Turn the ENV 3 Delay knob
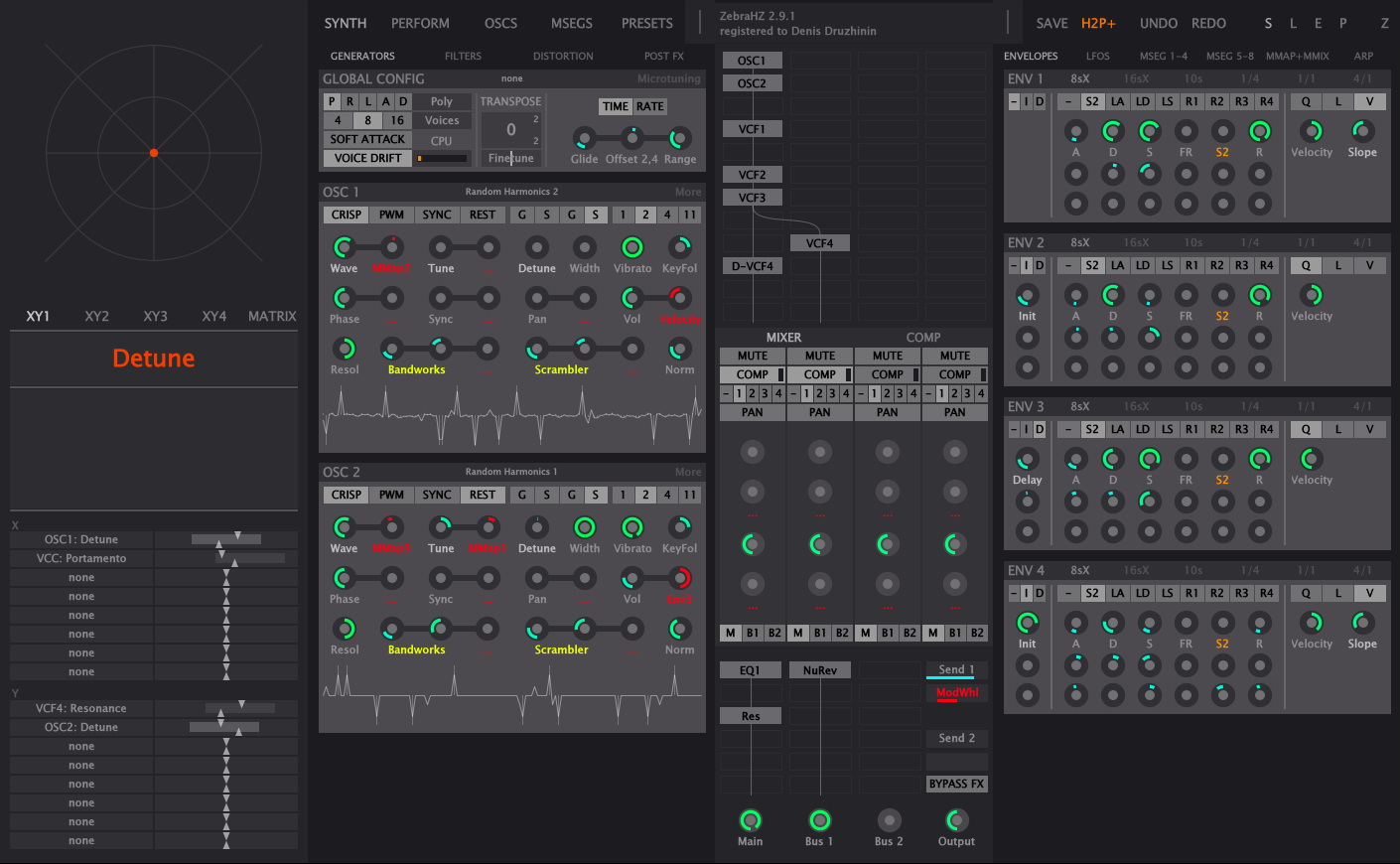Image resolution: width=1400 pixels, height=864 pixels. pyautogui.click(x=1027, y=459)
